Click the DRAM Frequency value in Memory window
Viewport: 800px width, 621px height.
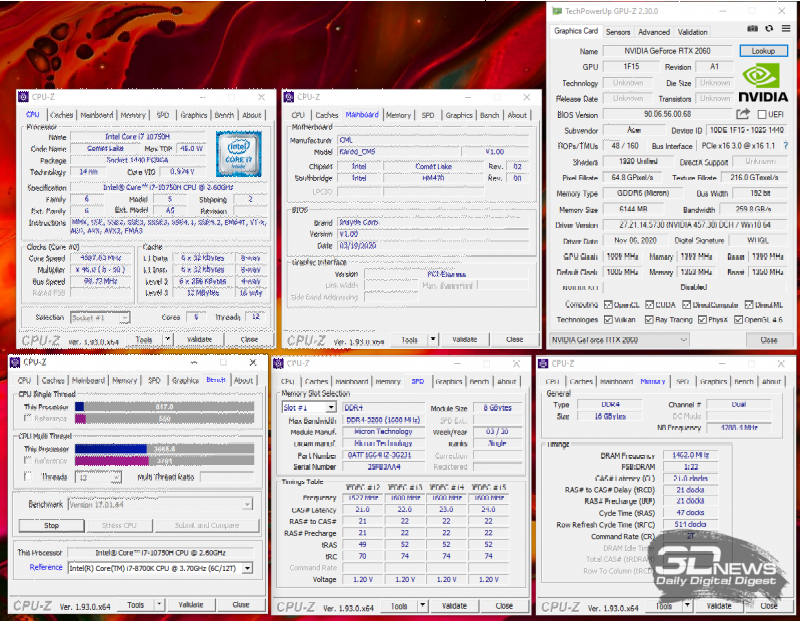[x=690, y=455]
